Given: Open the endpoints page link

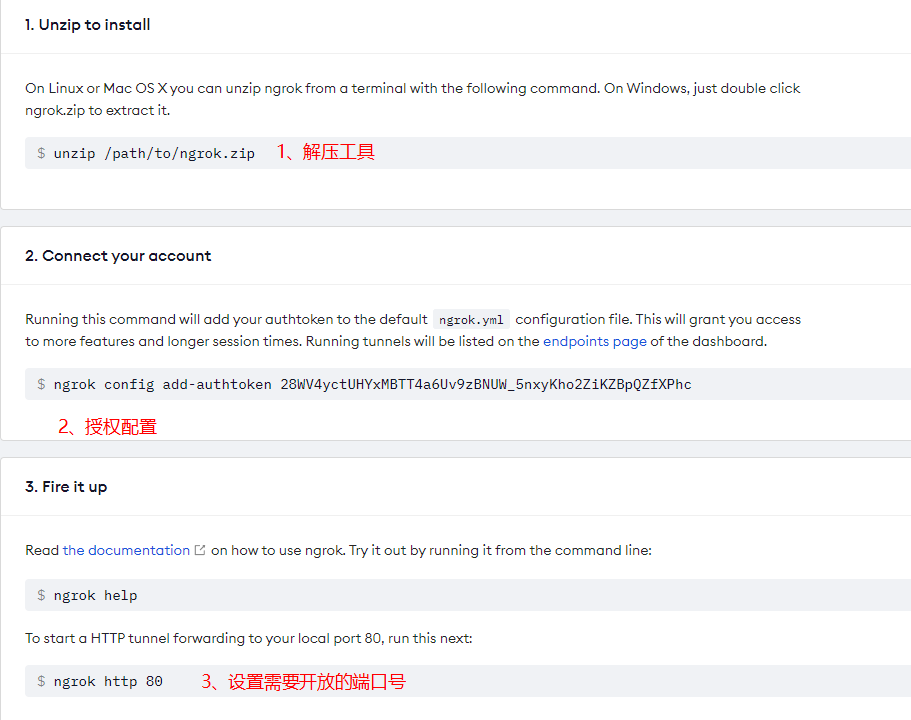Looking at the screenshot, I should 594,341.
